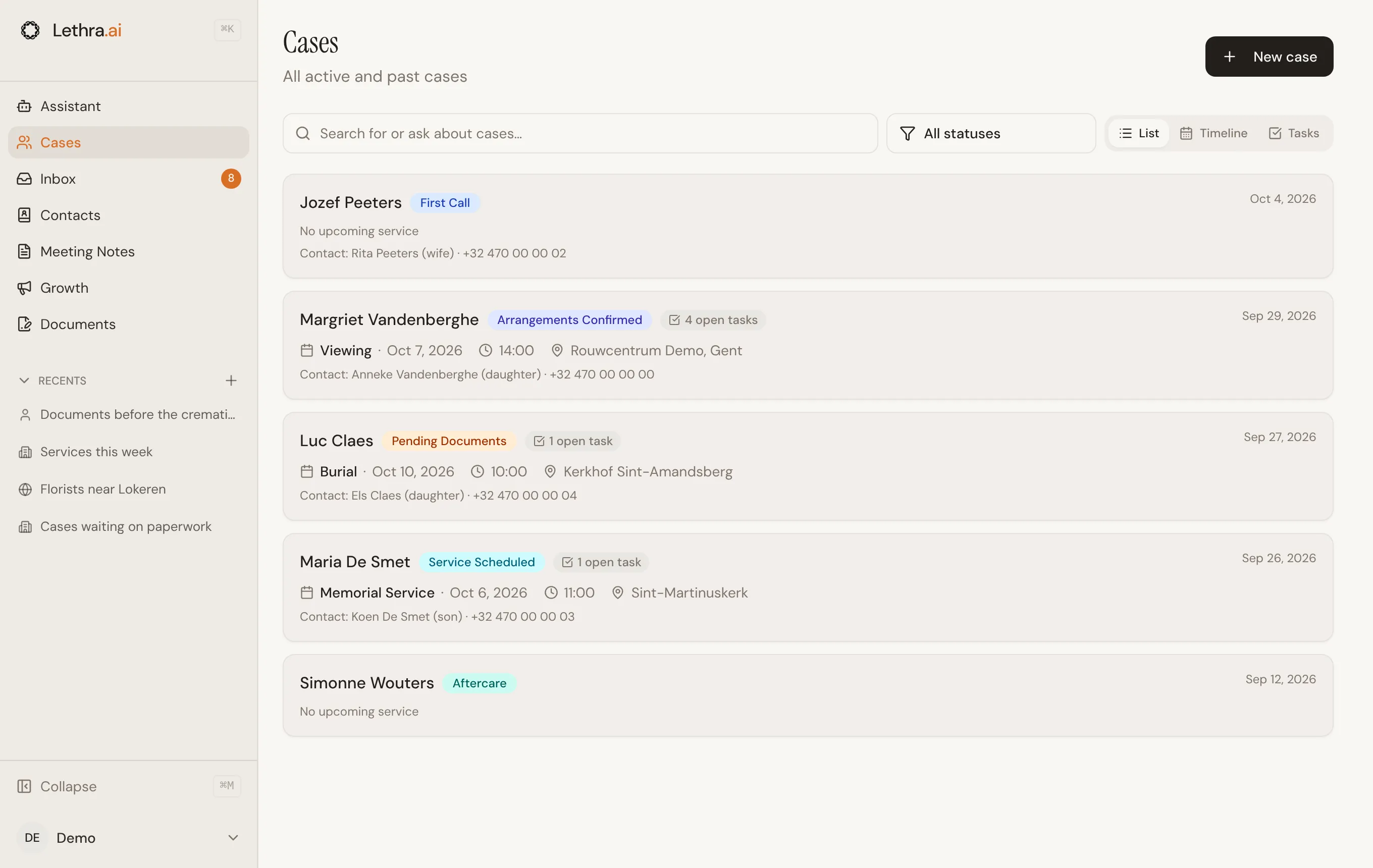This screenshot has width=1373, height=868.
Task: Open the All statuses filter dropdown
Action: tap(991, 133)
